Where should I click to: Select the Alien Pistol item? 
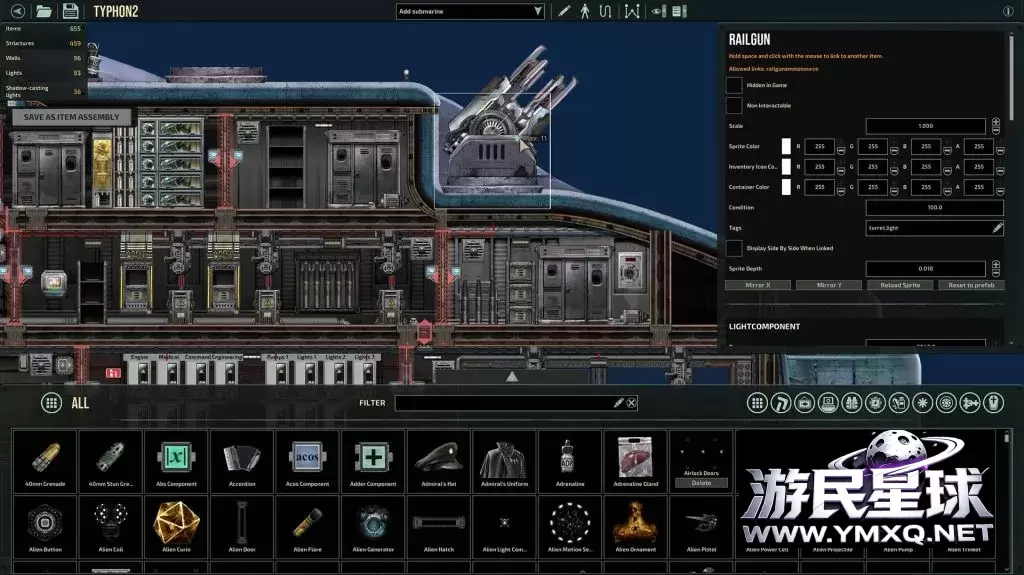[x=701, y=526]
